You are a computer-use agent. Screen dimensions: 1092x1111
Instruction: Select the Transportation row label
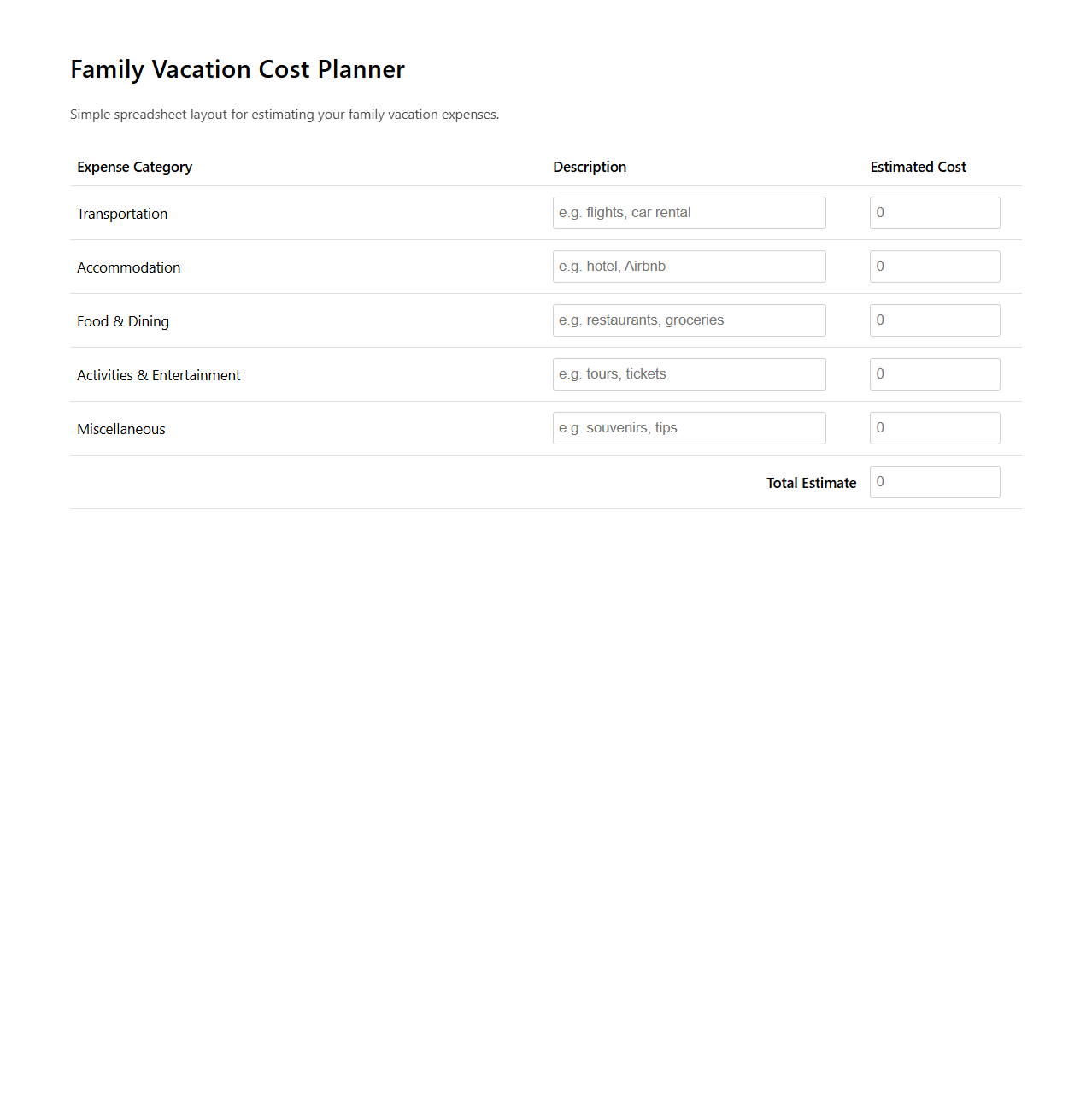122,214
